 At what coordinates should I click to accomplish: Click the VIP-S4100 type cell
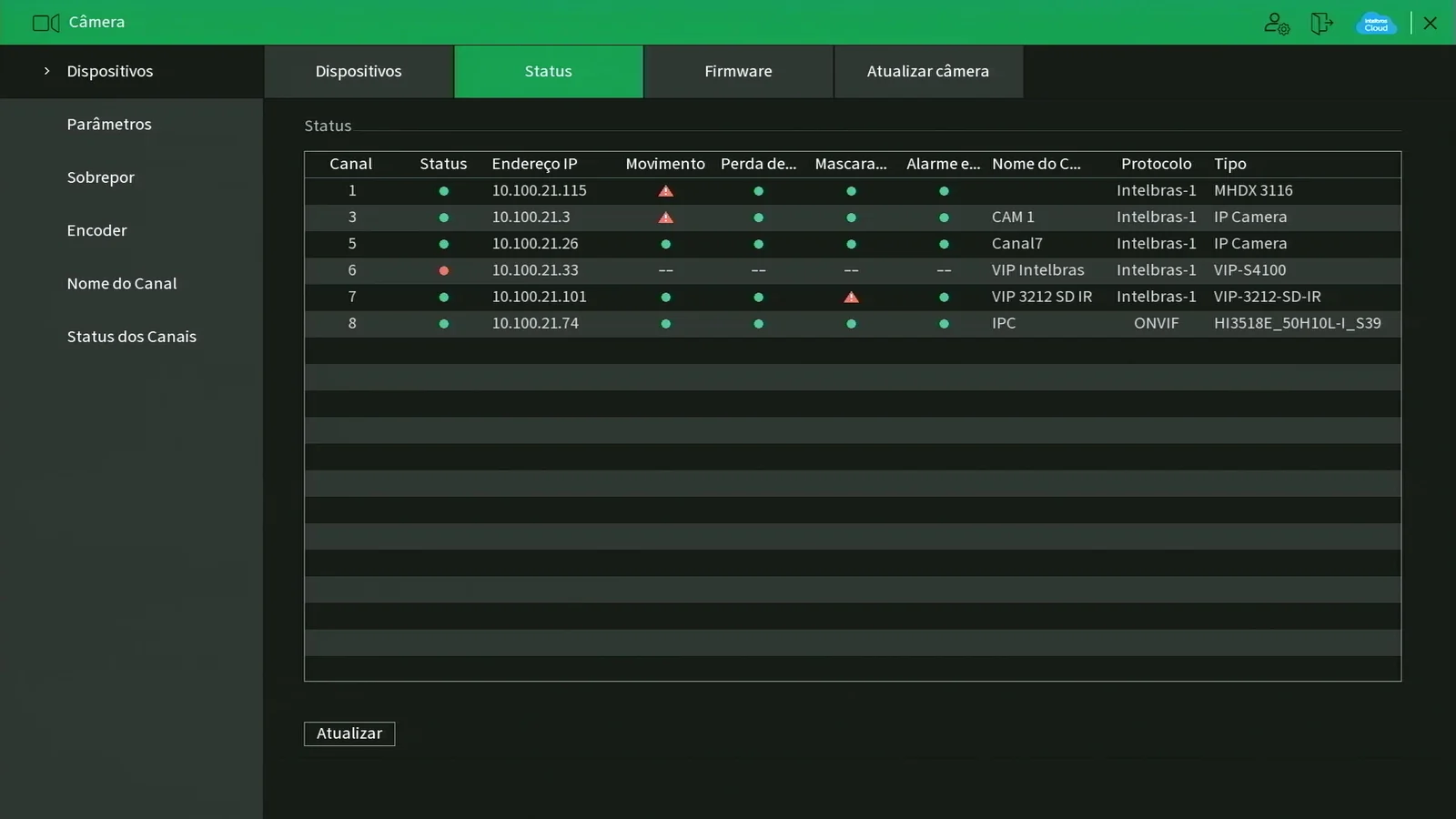[x=1249, y=270]
